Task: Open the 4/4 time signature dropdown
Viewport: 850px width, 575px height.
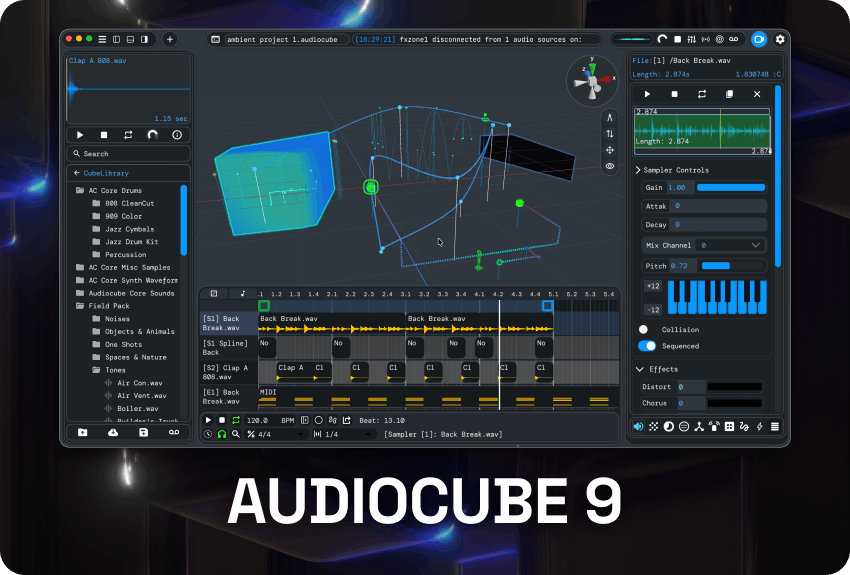Action: pyautogui.click(x=276, y=434)
